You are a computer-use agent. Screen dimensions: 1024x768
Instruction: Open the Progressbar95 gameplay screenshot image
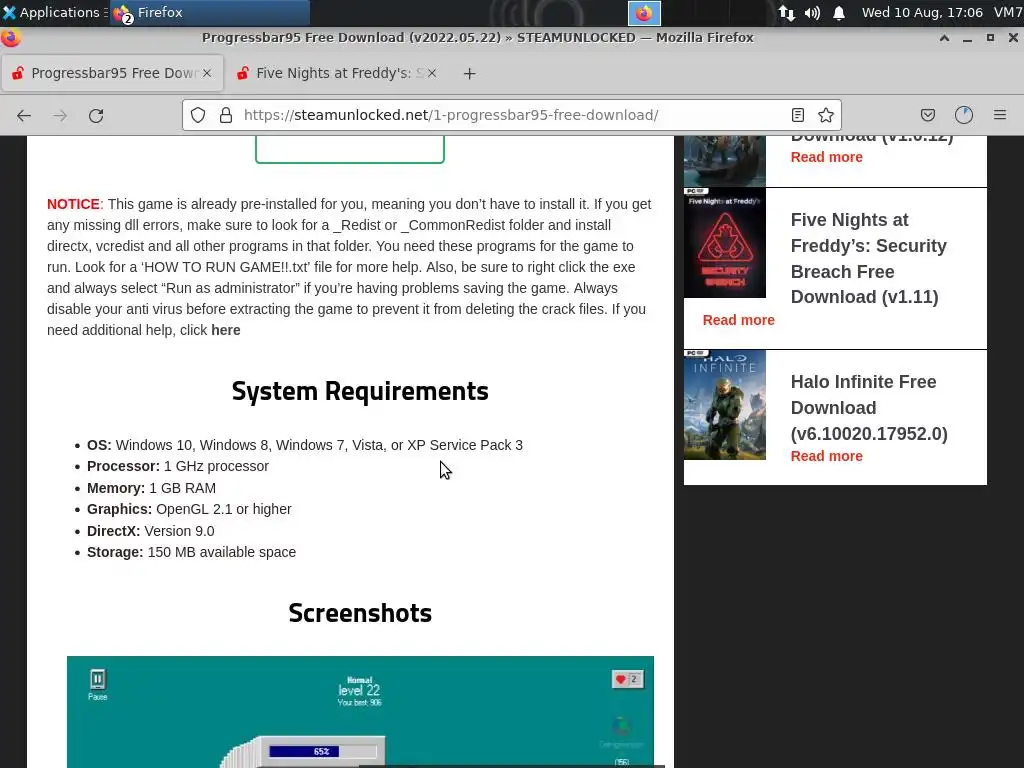pos(360,712)
